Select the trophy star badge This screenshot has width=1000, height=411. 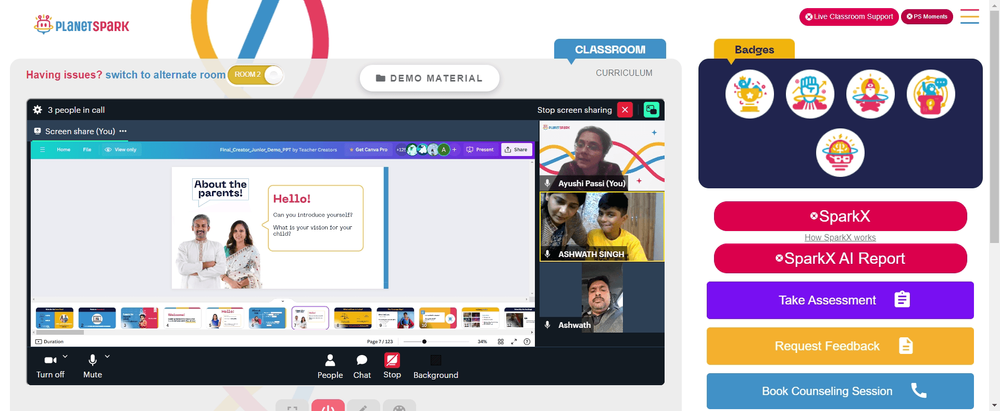click(749, 94)
